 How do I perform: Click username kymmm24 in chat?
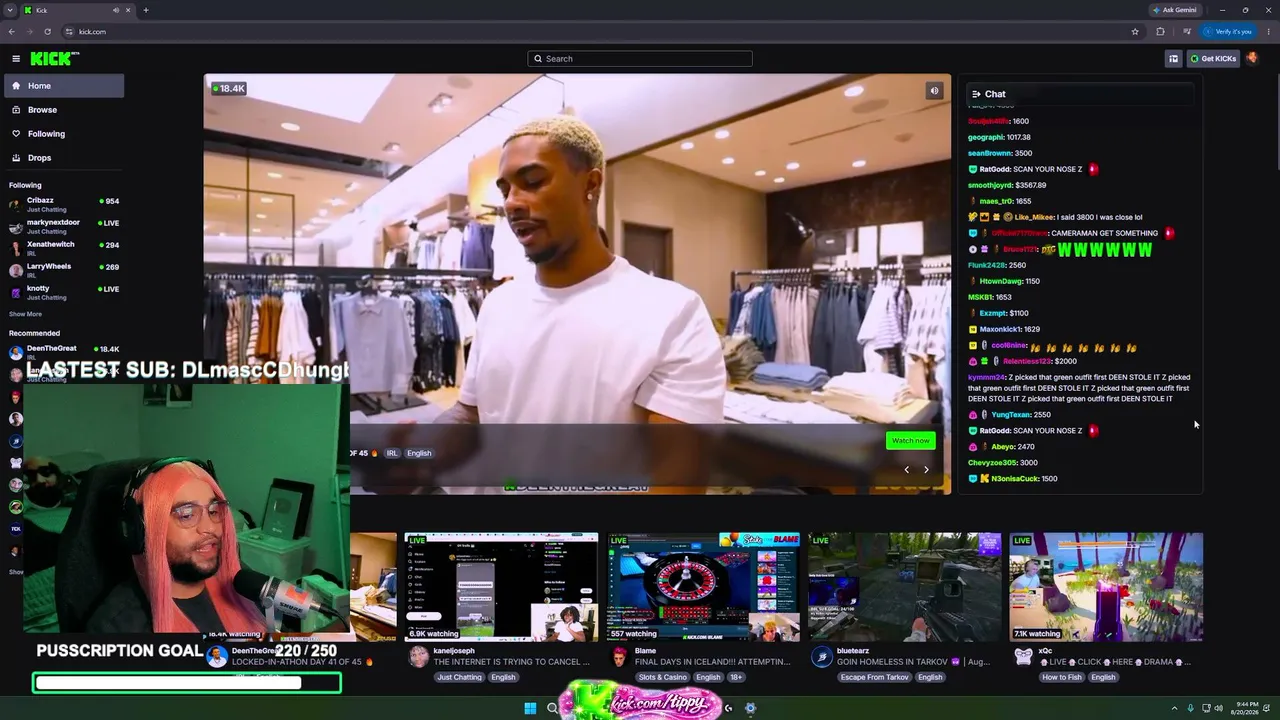pos(986,378)
